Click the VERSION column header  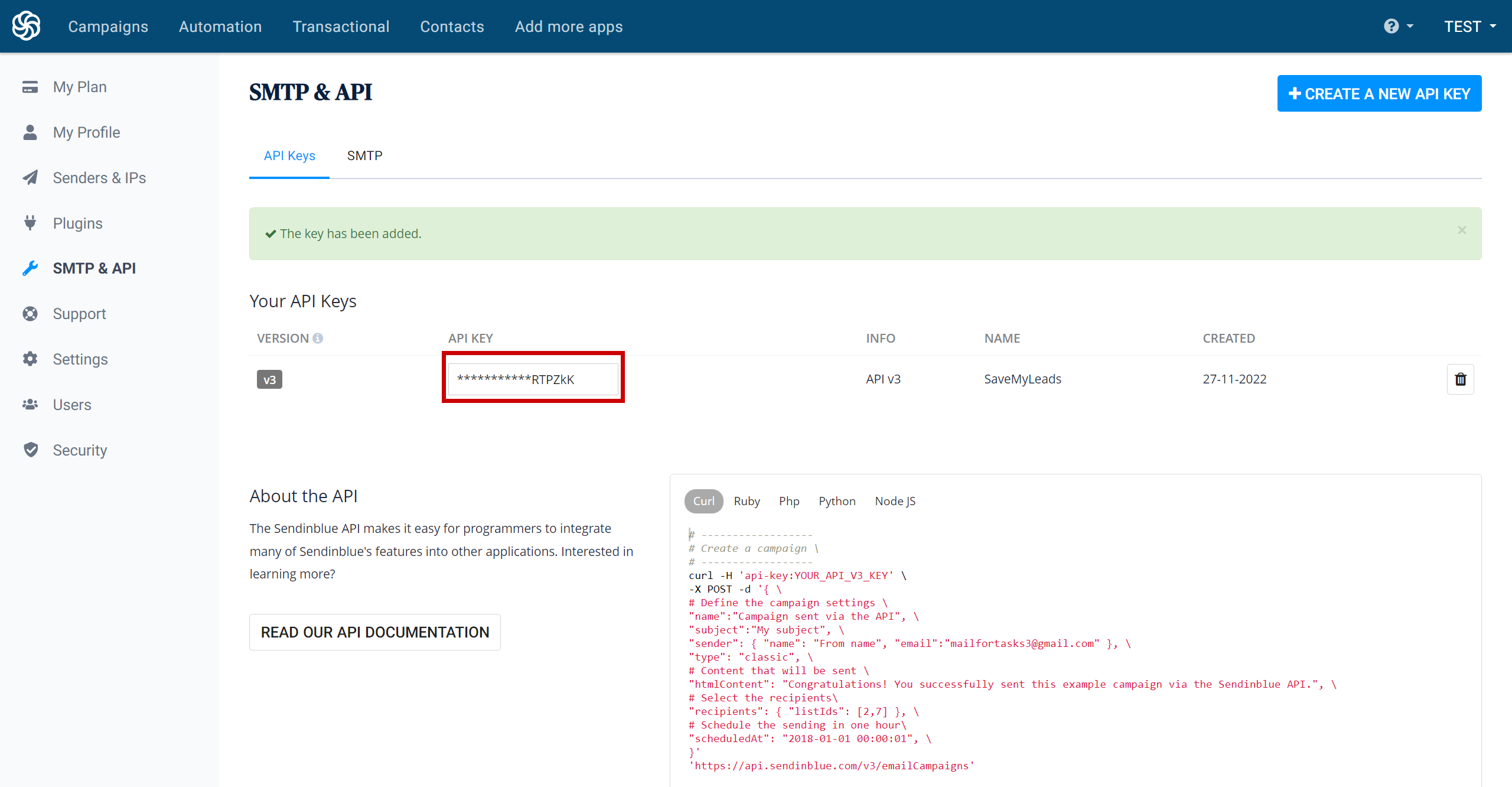point(283,338)
